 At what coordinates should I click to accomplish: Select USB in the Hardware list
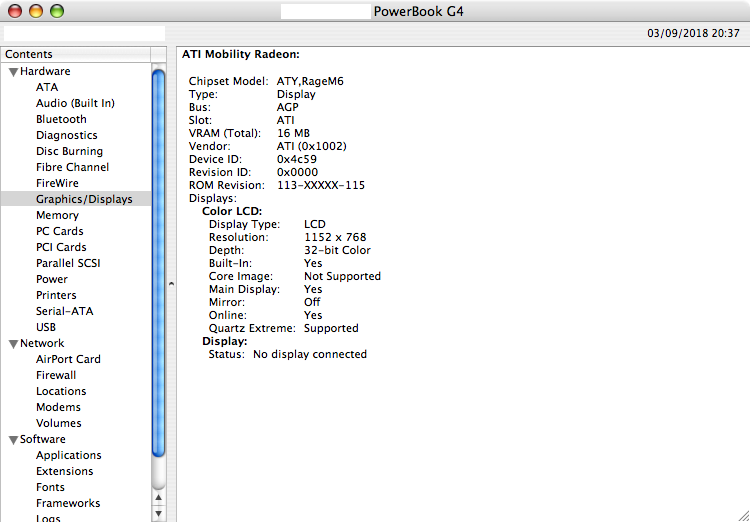click(46, 327)
